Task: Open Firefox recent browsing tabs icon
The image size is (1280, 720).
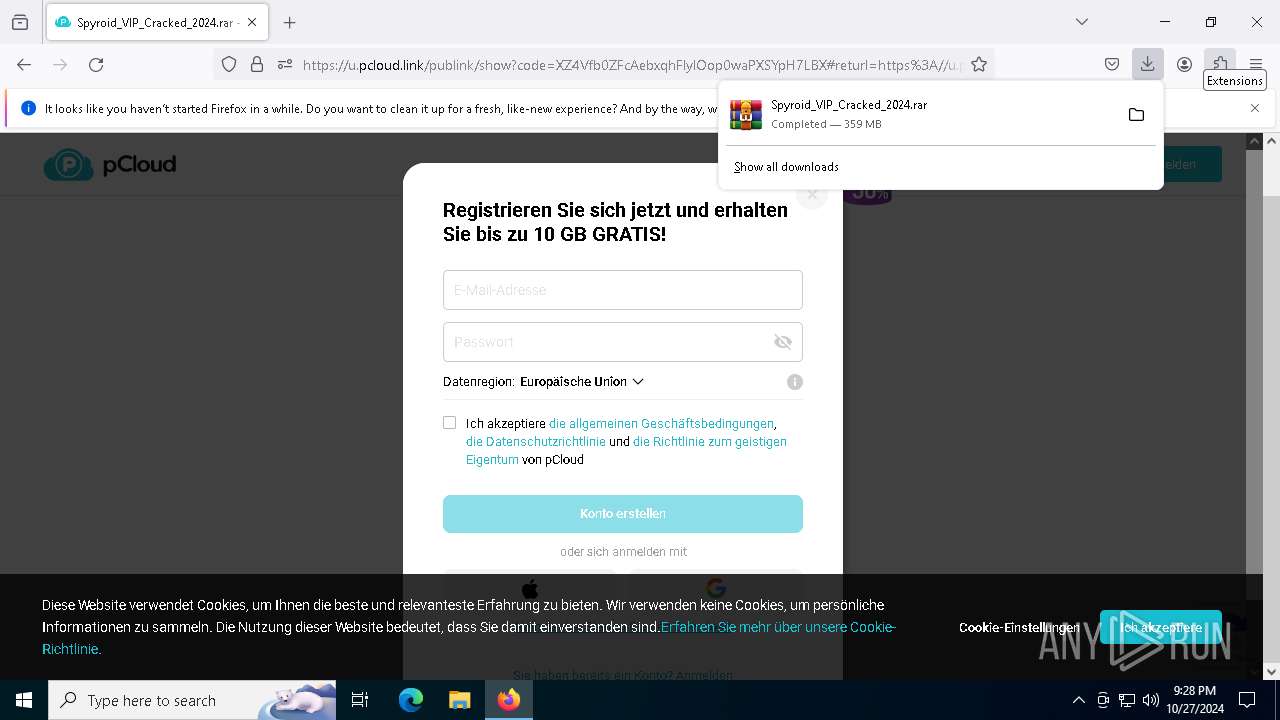Action: coord(20,22)
